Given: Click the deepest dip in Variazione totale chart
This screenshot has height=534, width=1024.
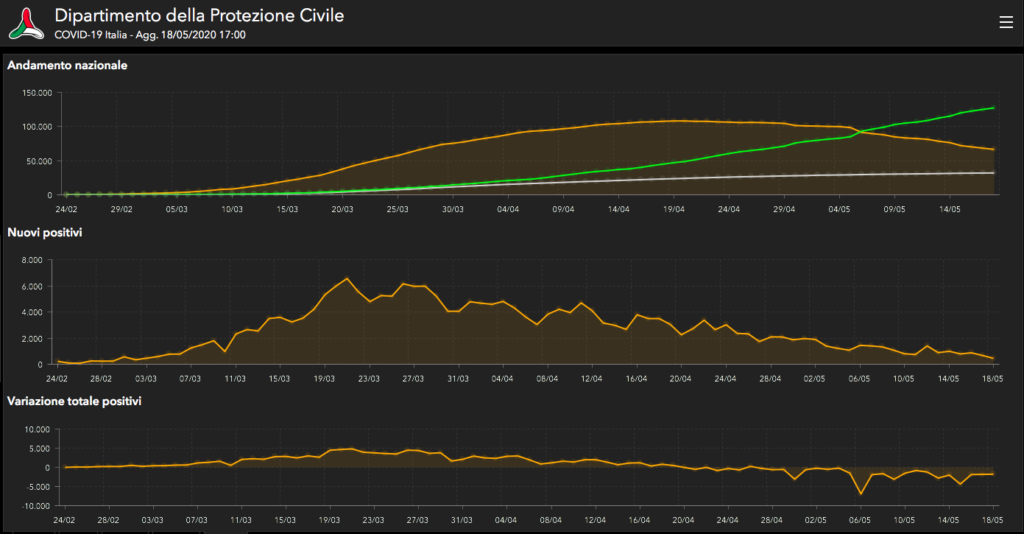Looking at the screenshot, I should [x=860, y=493].
